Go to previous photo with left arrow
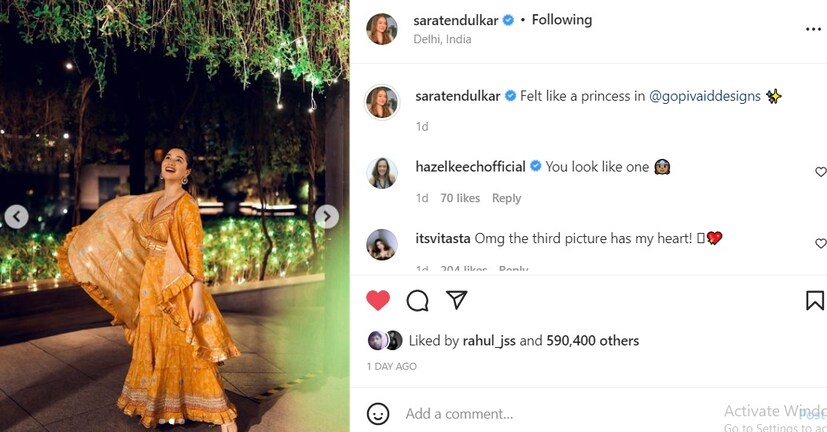 tap(16, 216)
